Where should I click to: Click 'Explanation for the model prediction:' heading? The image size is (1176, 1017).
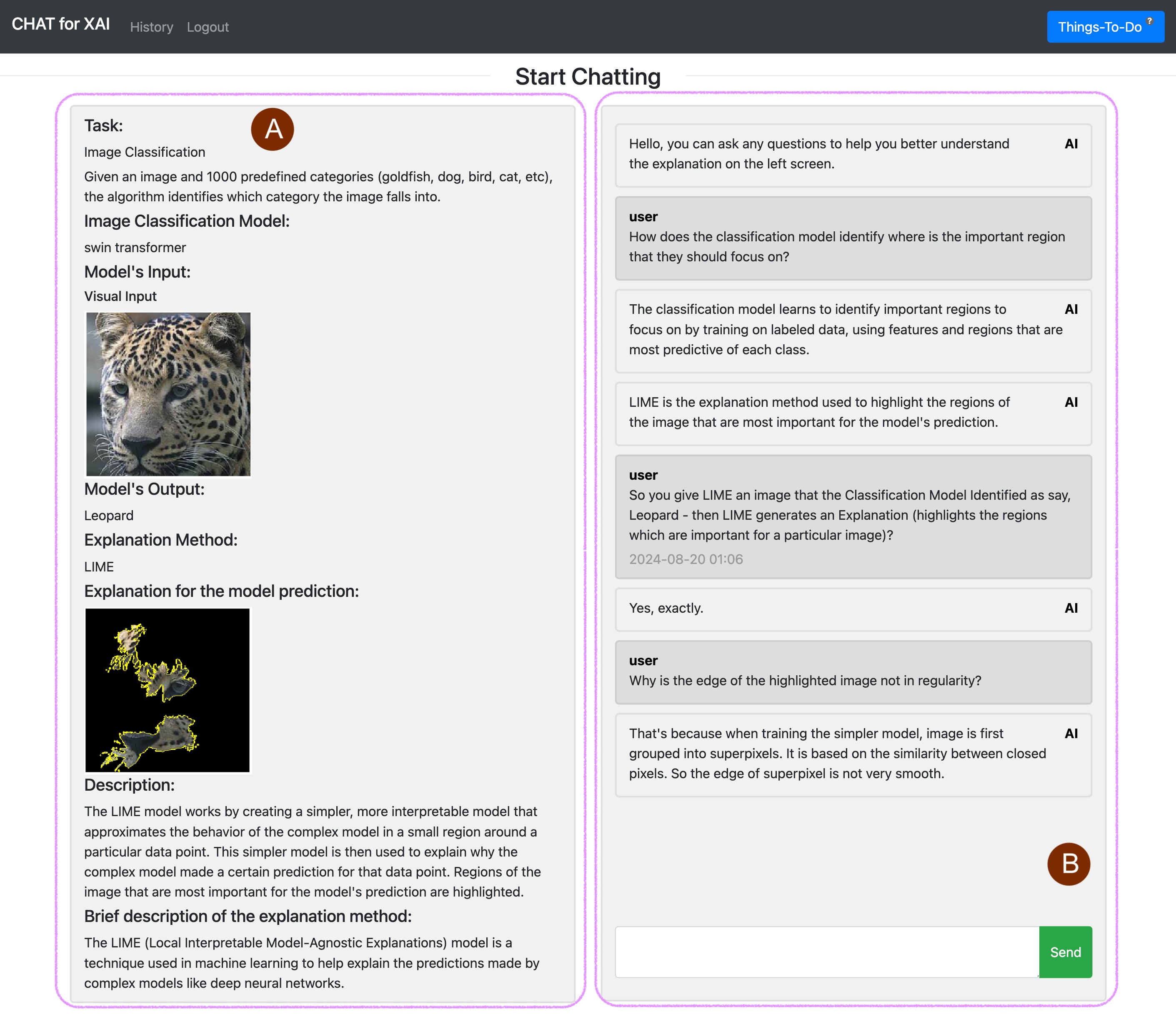coord(221,591)
